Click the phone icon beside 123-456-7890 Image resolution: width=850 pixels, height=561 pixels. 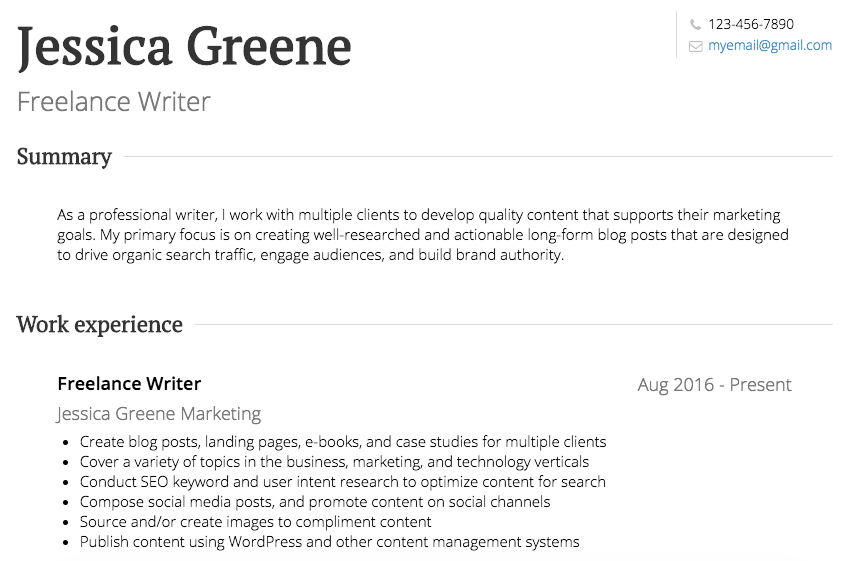(x=695, y=24)
